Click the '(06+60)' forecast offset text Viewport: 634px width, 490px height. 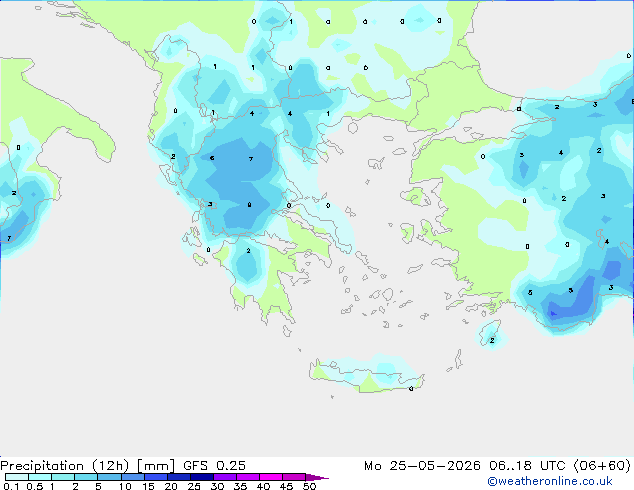coord(602,466)
